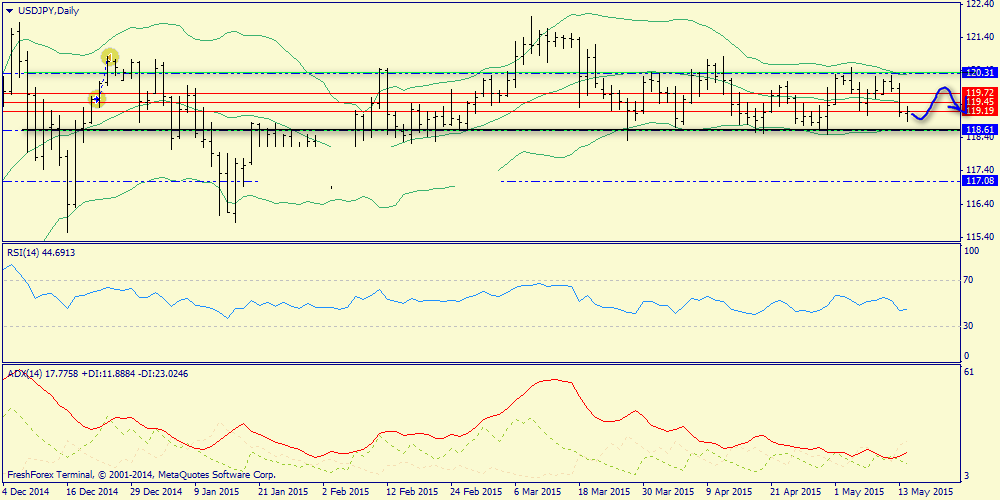Screen dimensions: 1000x500
Task: Click the 8 Dec 2014 date label
Action: coord(26,492)
